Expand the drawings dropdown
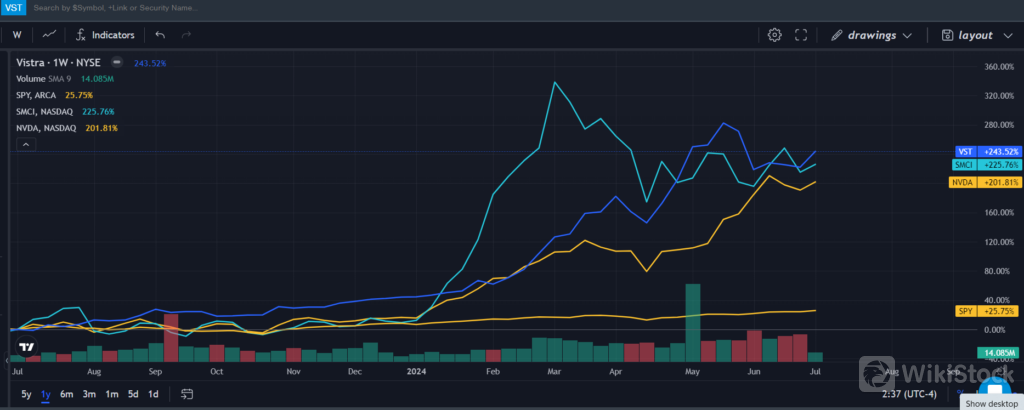 click(x=871, y=35)
